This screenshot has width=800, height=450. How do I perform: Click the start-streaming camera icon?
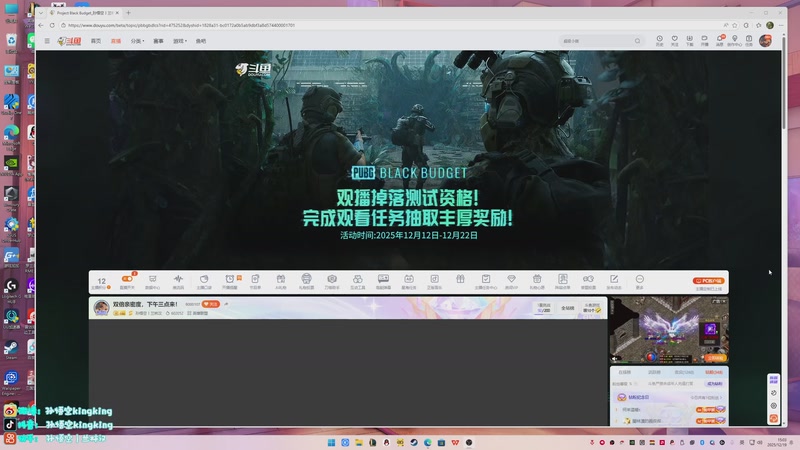[705, 40]
